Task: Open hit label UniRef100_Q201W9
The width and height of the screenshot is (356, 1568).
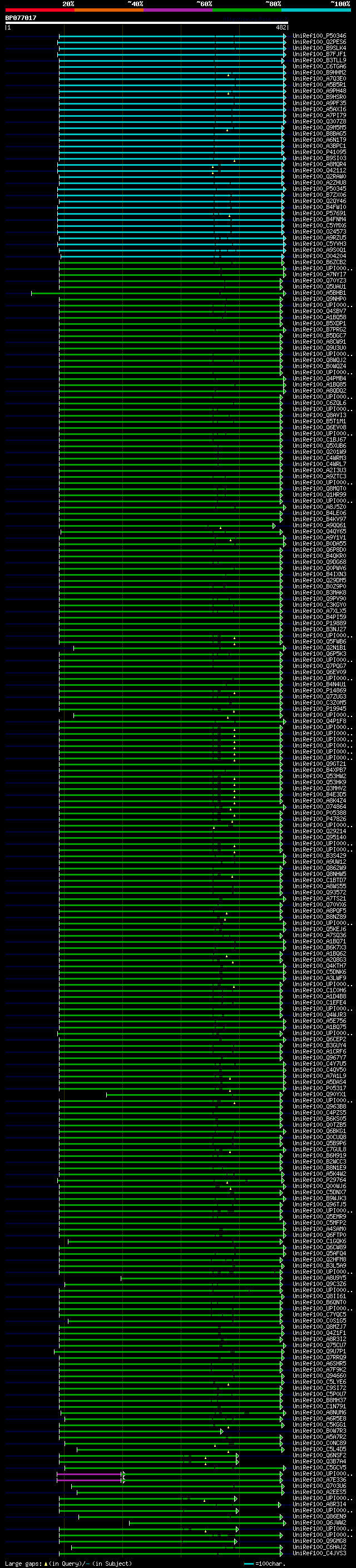Action: tap(319, 452)
